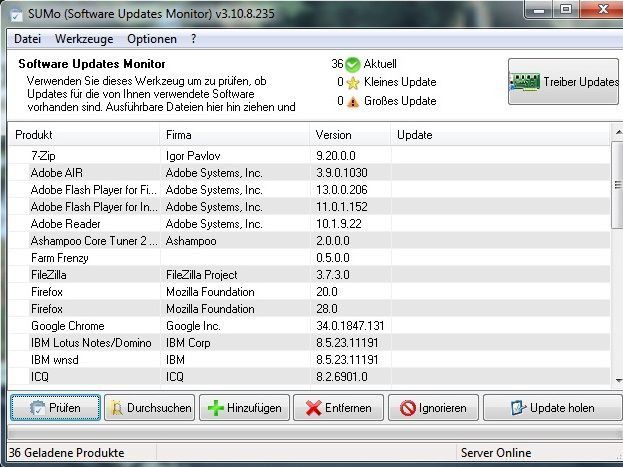Click version 13.0.0.206 cell

(342, 190)
